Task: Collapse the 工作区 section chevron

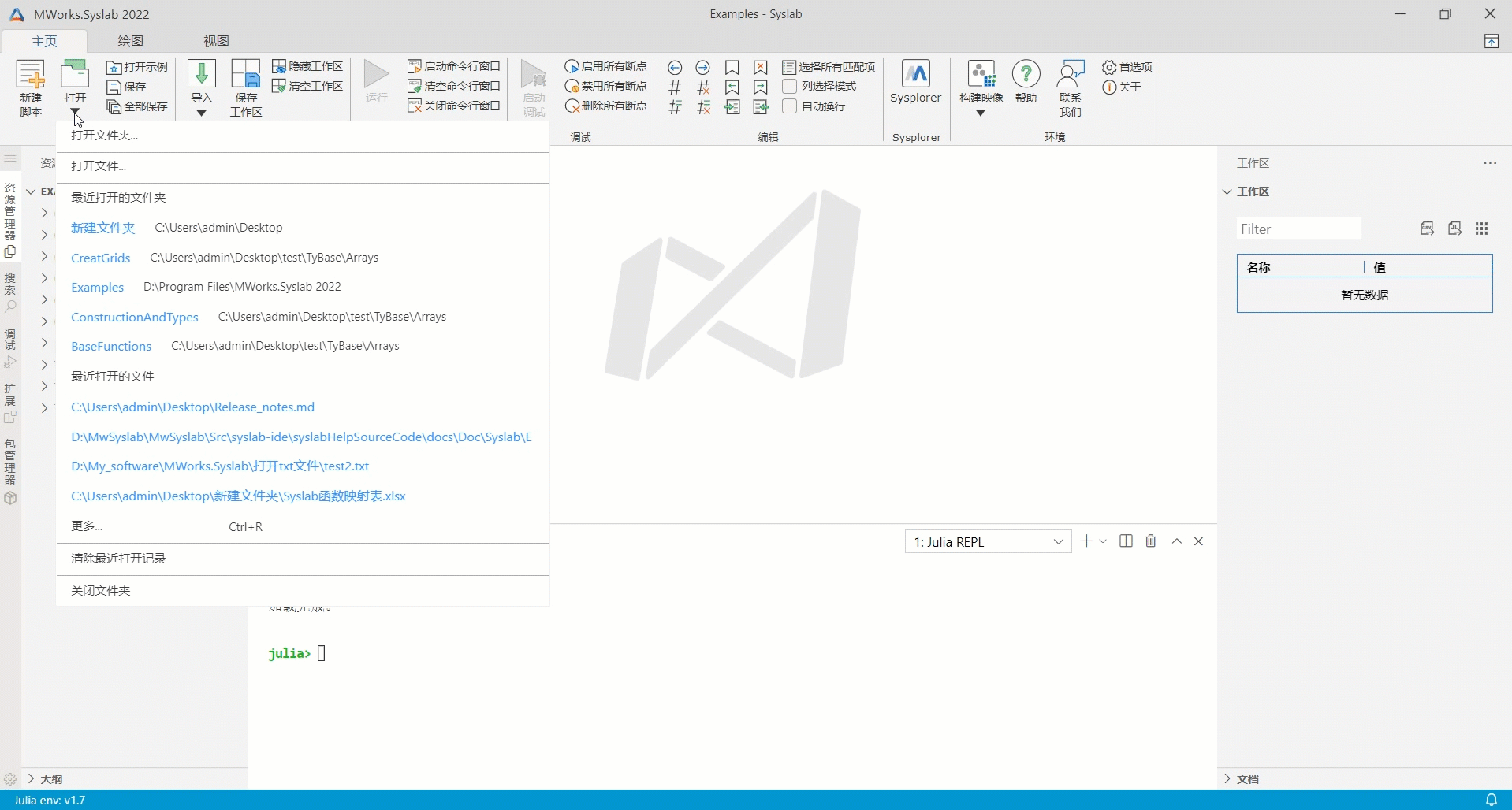Action: click(x=1227, y=191)
